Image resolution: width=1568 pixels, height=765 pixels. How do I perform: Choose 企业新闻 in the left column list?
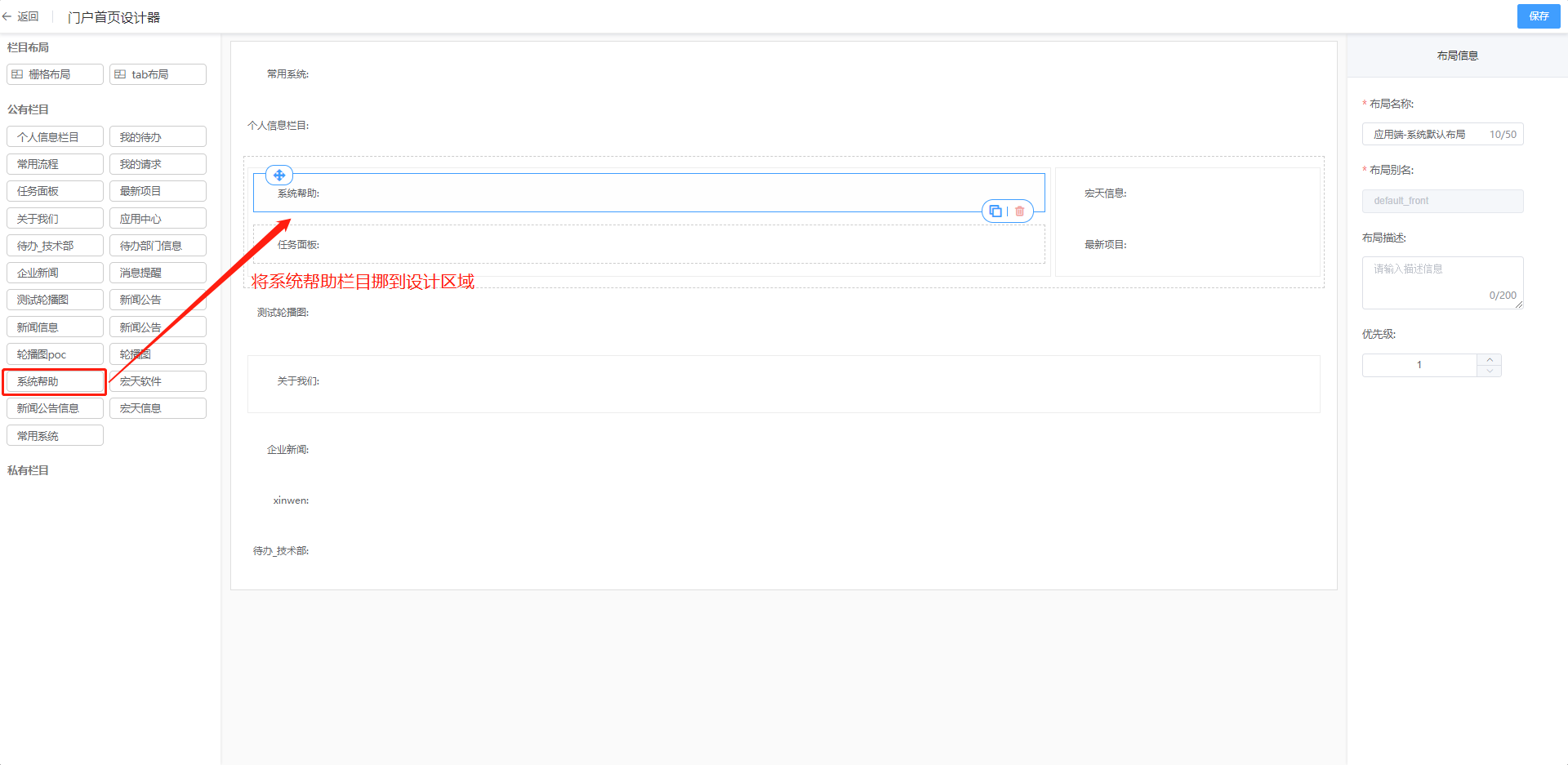pos(55,273)
